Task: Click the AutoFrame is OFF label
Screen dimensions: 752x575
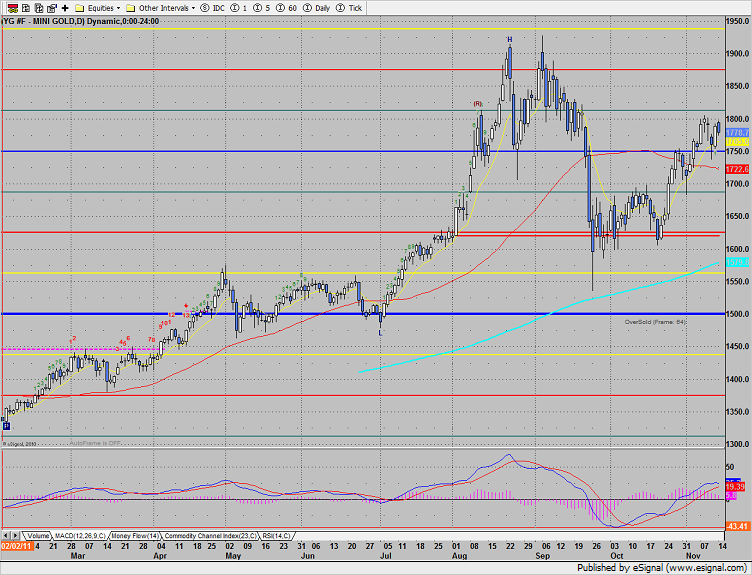Action: [x=95, y=443]
